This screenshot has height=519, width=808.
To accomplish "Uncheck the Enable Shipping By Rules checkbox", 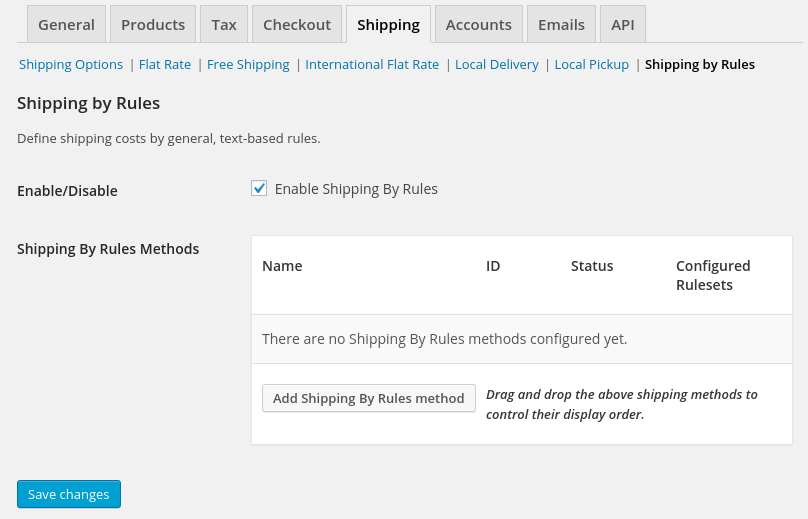I will pos(259,188).
